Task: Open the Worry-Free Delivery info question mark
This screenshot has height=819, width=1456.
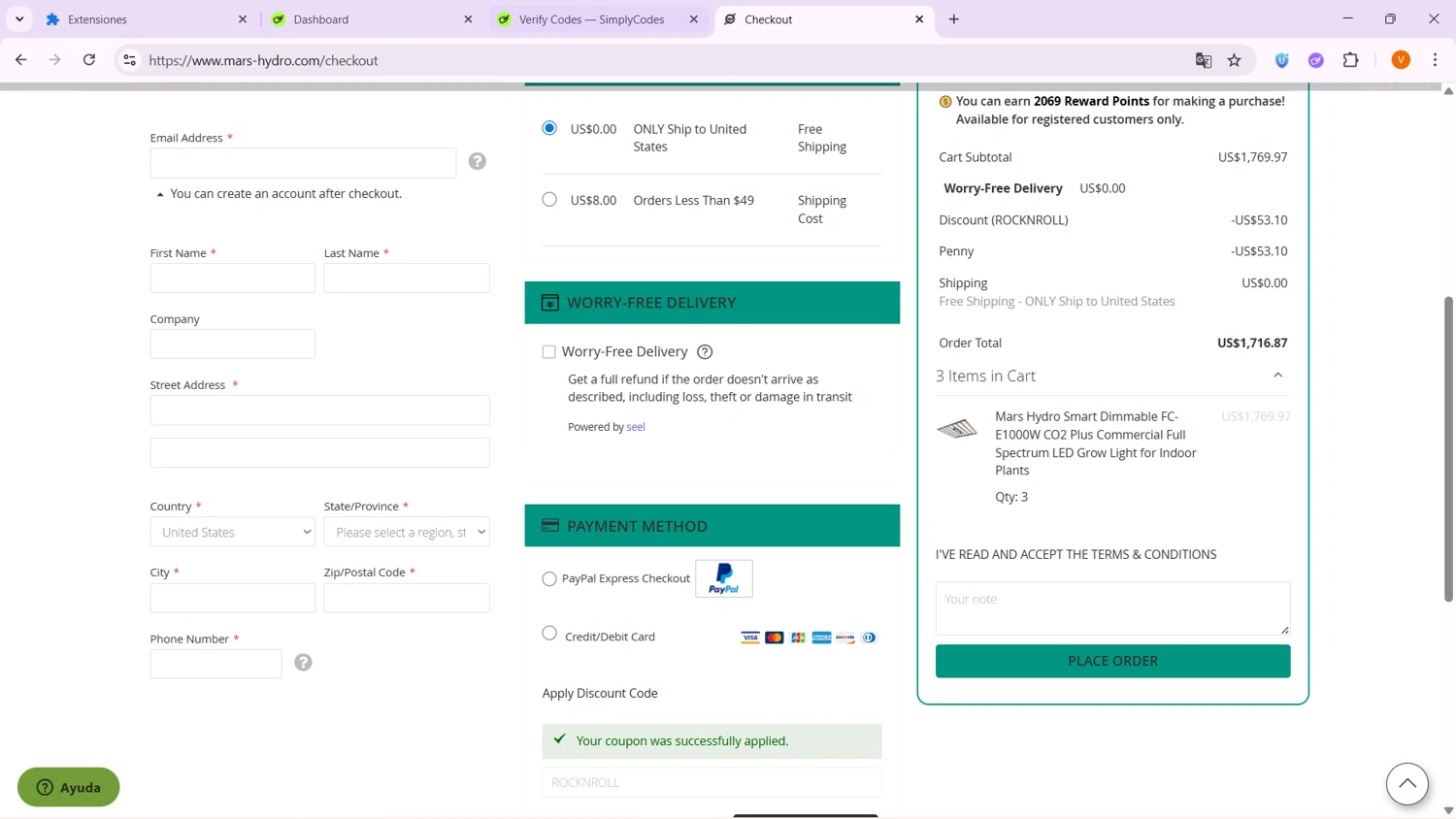Action: 705,352
